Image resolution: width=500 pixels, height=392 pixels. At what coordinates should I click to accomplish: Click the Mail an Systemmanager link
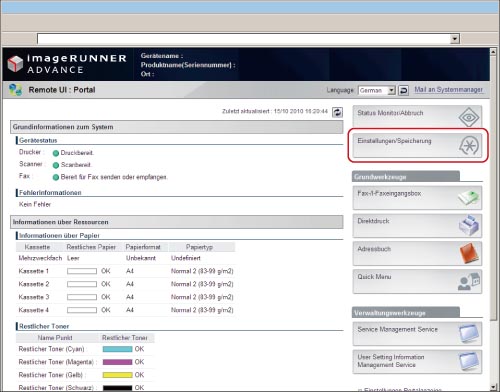448,90
